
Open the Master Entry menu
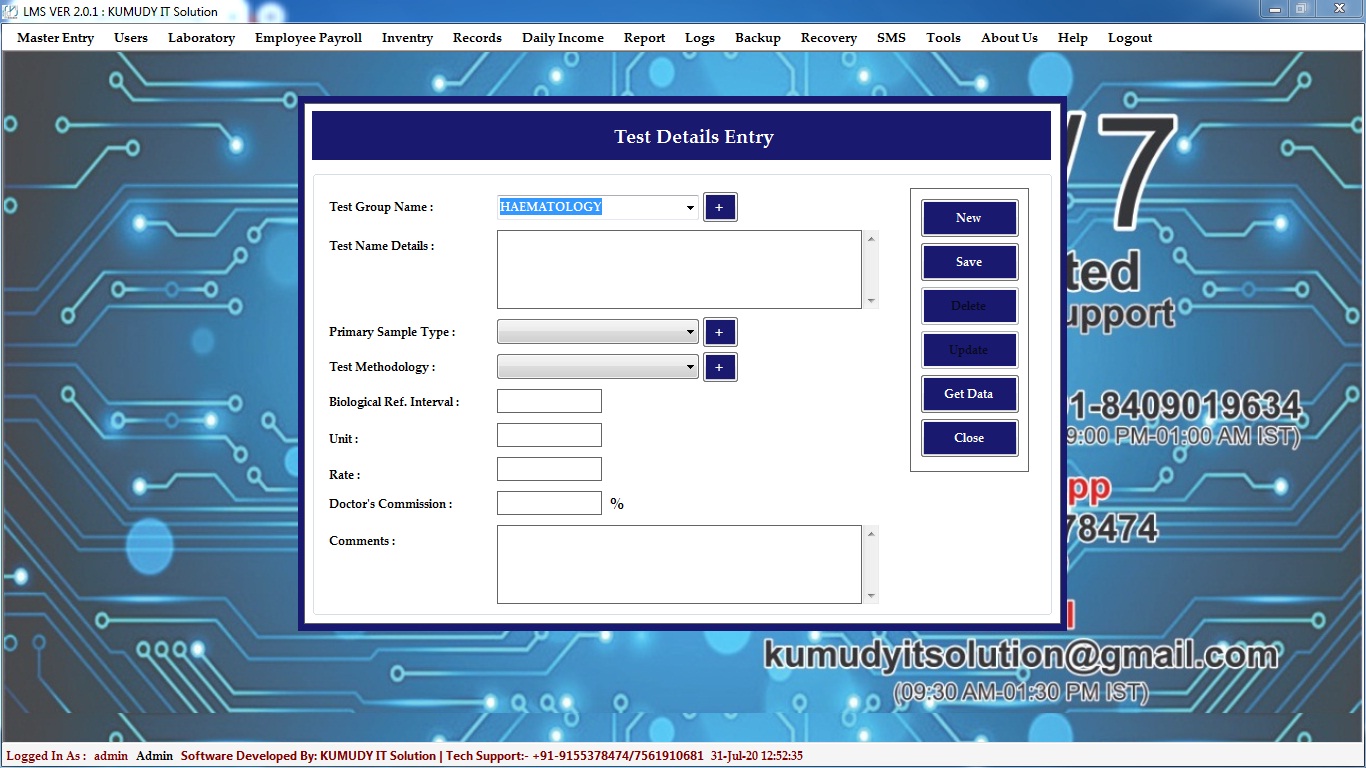(x=55, y=38)
